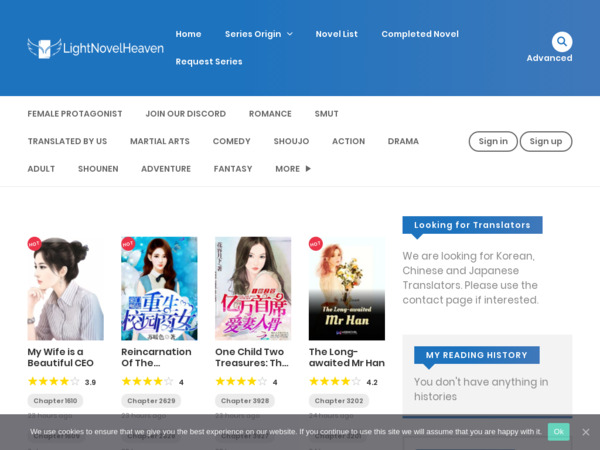Click star rating for Reincarnation Of The
The image size is (600, 450).
coord(147,382)
